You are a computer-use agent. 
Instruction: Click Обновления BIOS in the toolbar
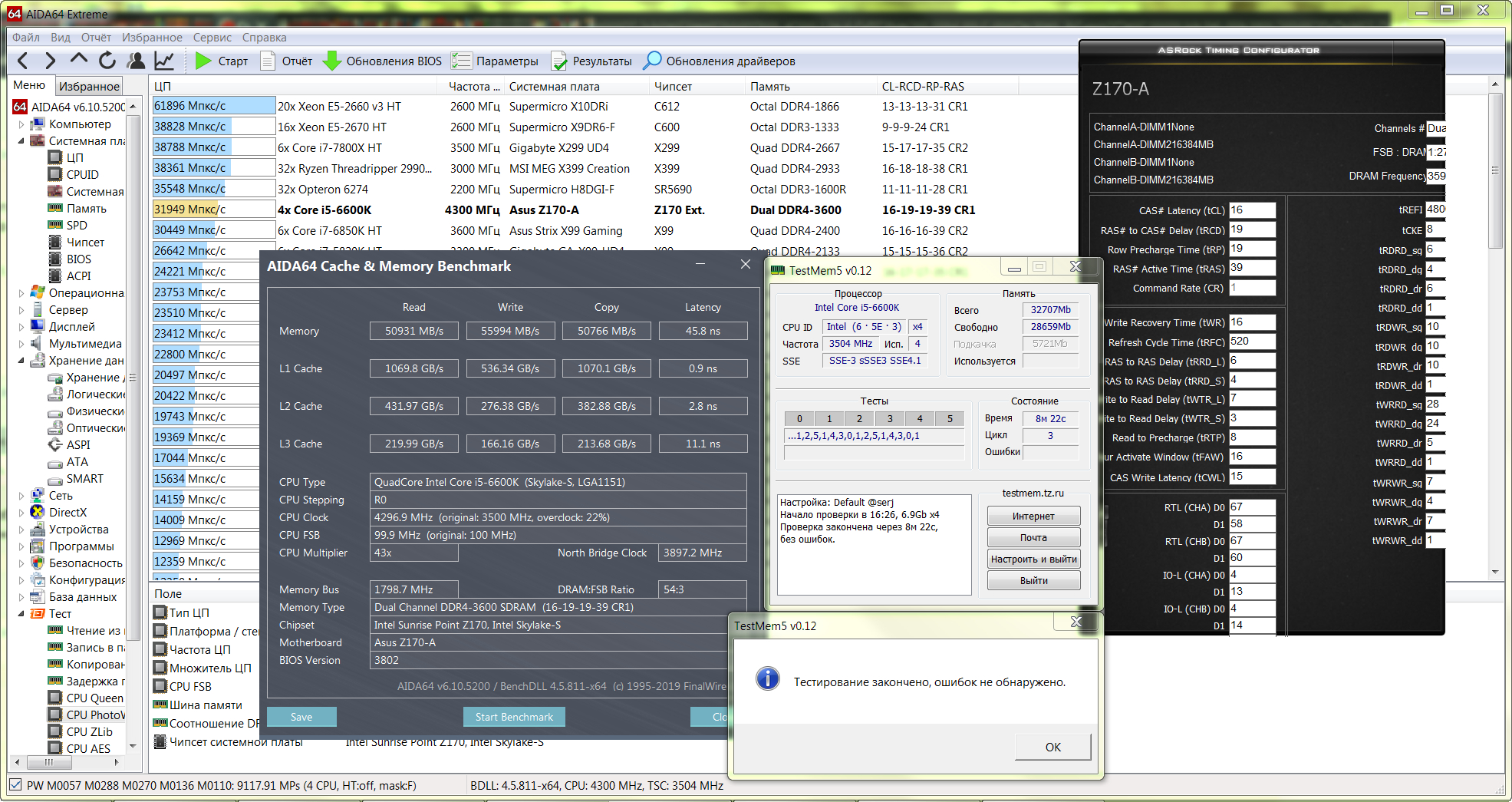(382, 61)
